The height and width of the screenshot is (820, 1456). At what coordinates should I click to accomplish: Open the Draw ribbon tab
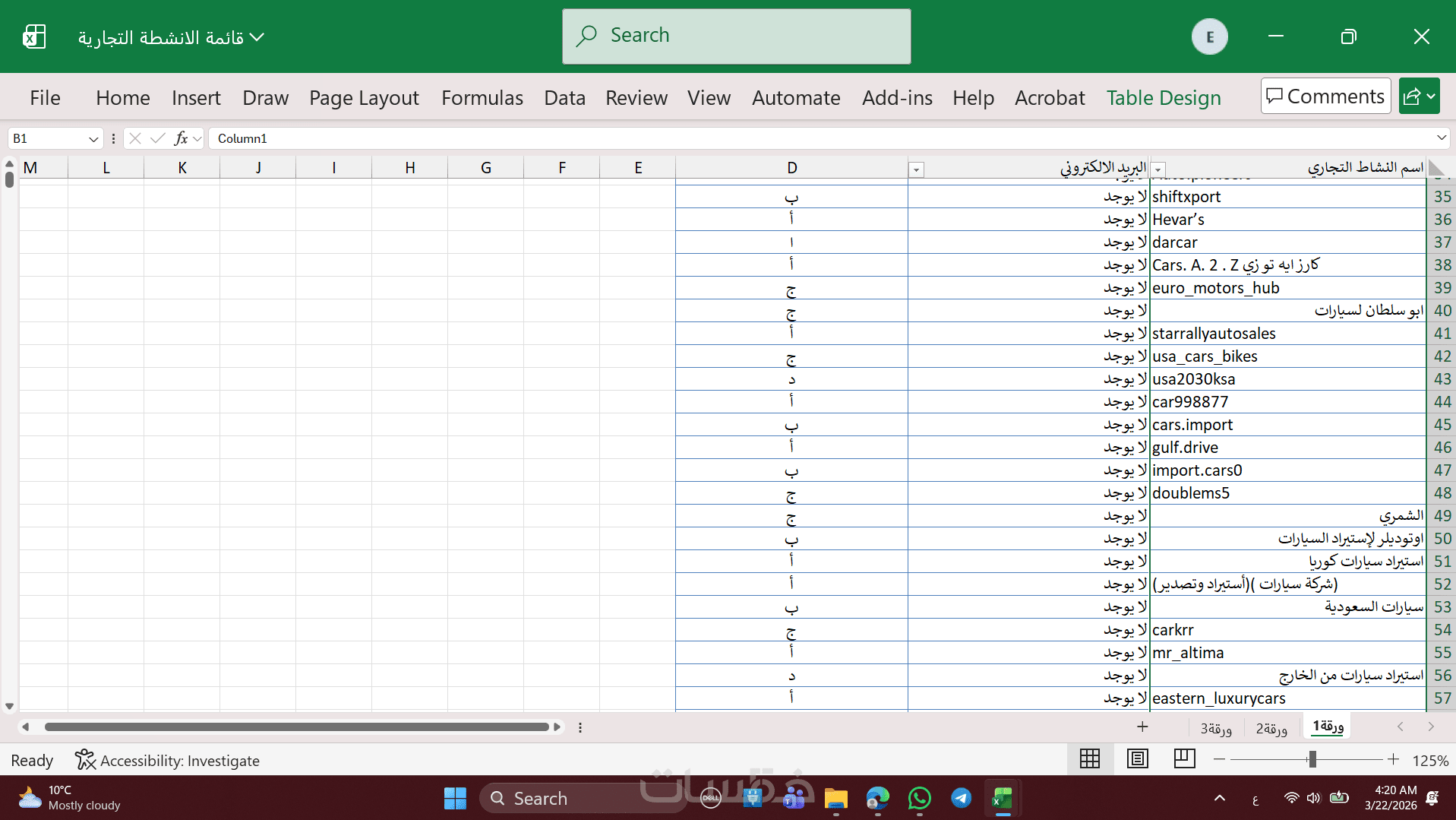pos(266,97)
